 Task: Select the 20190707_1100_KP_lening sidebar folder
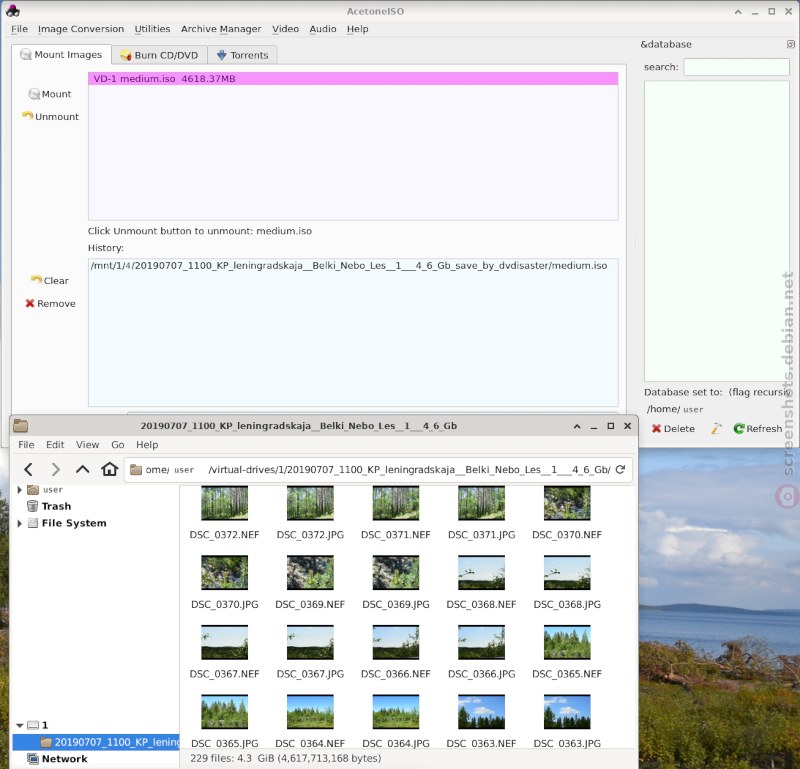[96, 742]
